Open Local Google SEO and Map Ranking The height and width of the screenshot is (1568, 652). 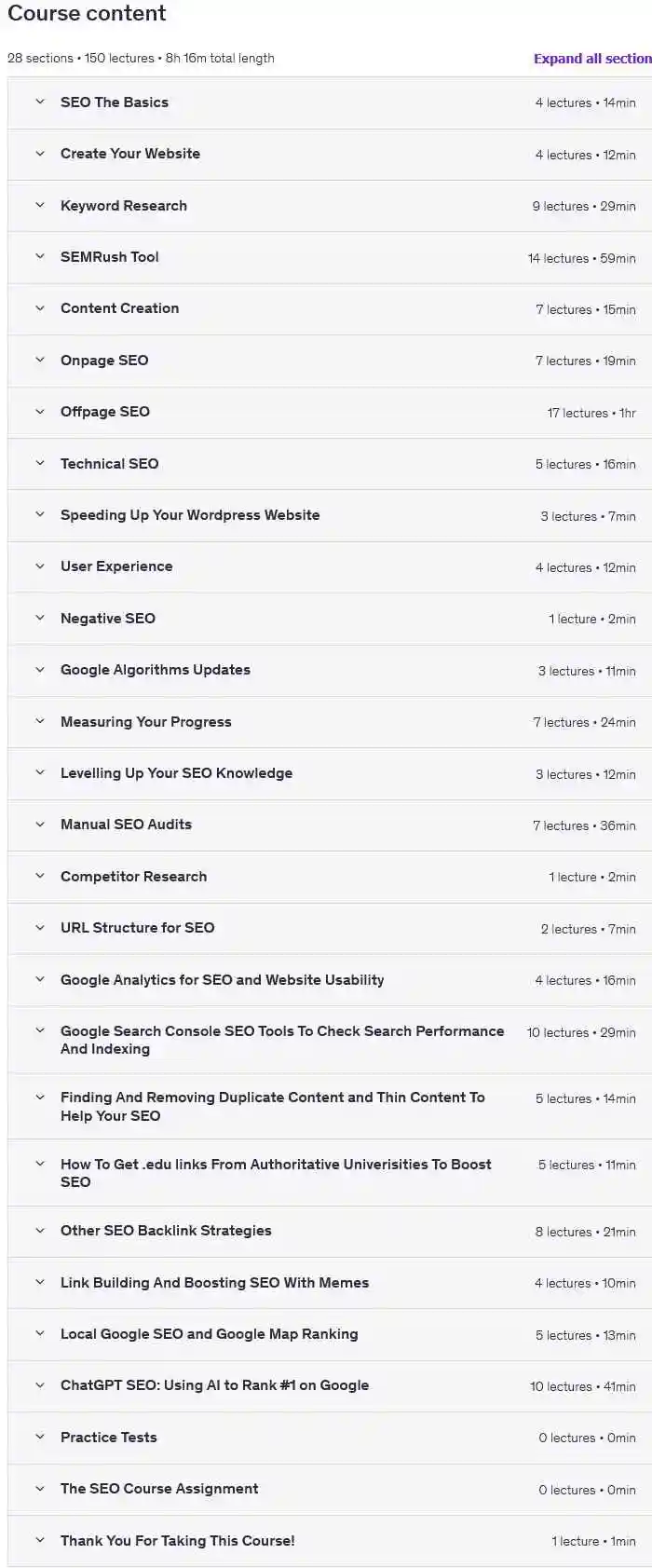pos(209,1334)
